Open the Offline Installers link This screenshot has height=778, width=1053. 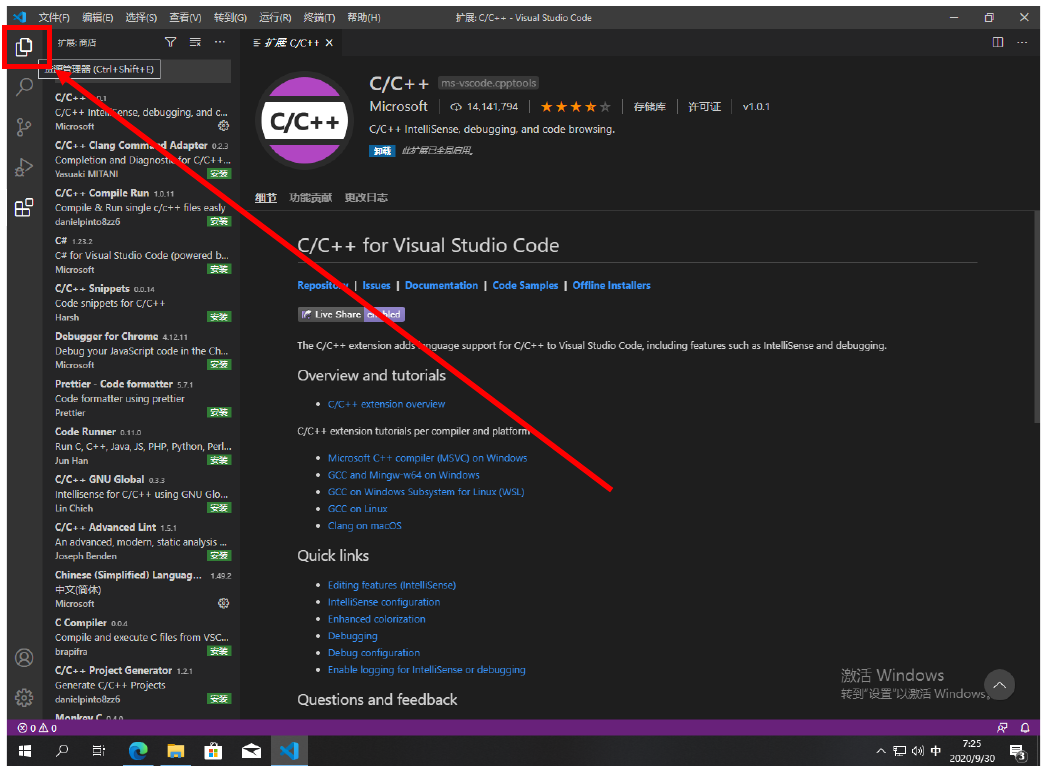[x=611, y=285]
